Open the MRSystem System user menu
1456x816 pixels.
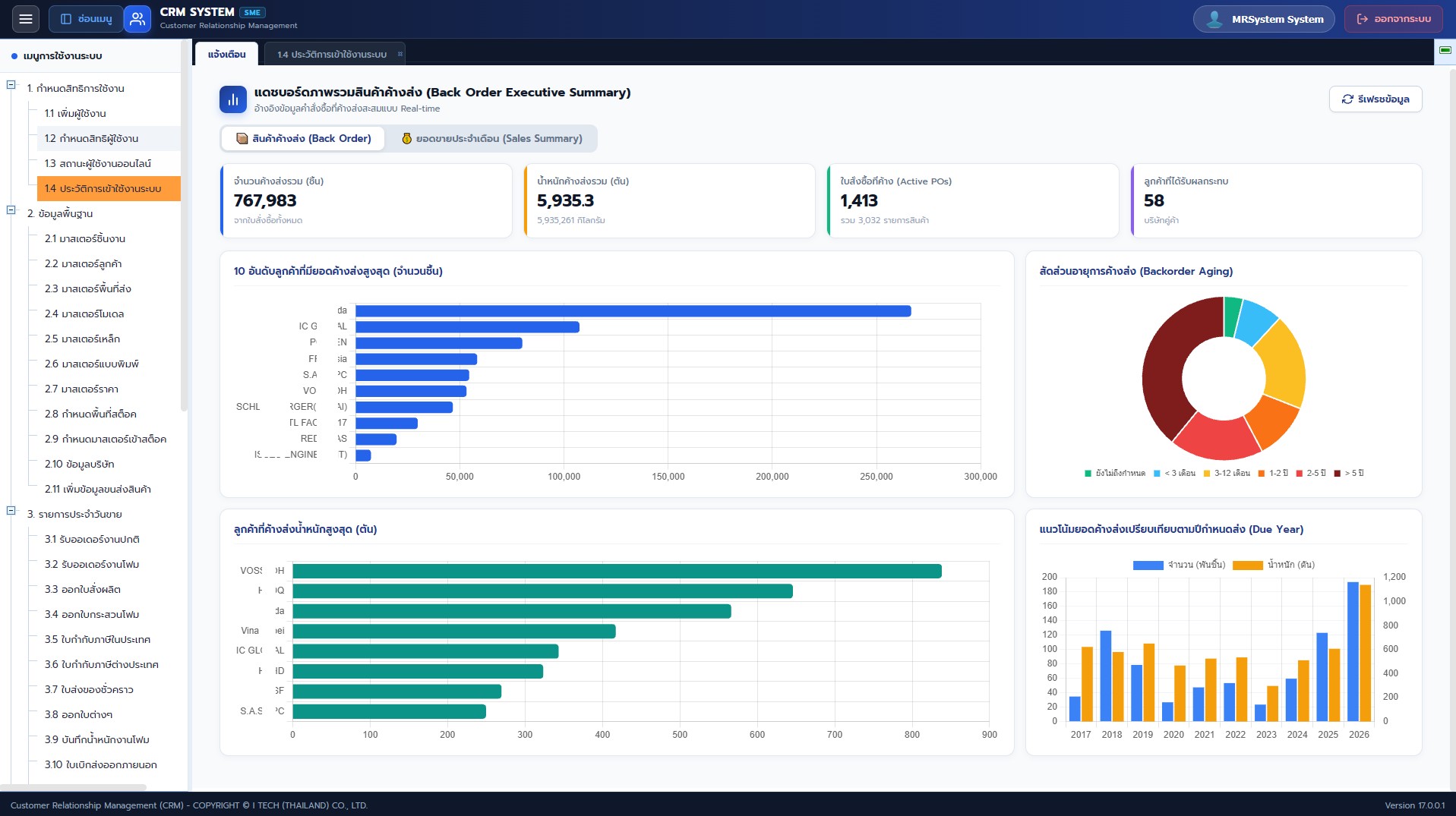1265,19
